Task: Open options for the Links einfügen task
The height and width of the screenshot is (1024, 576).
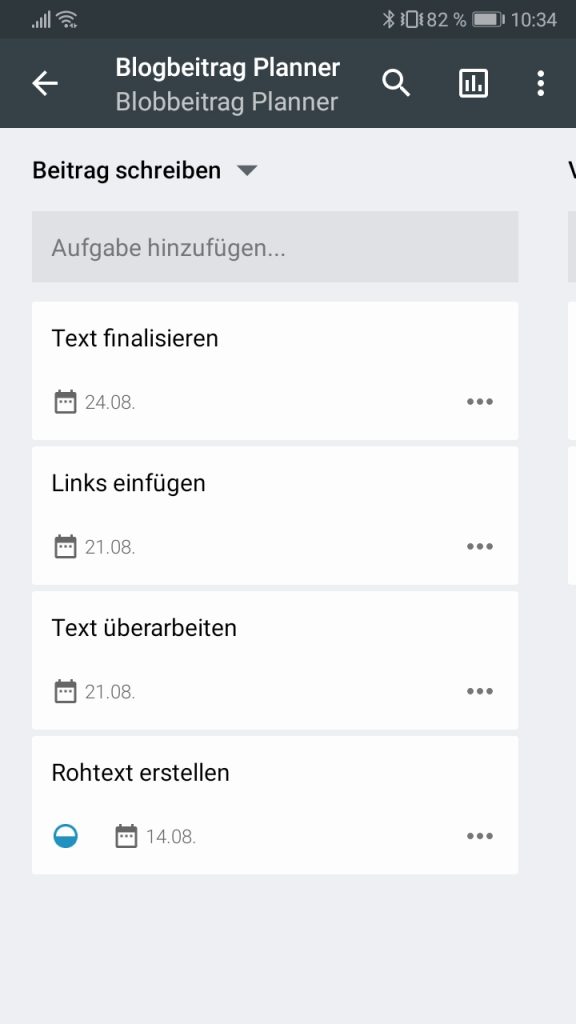Action: point(480,546)
